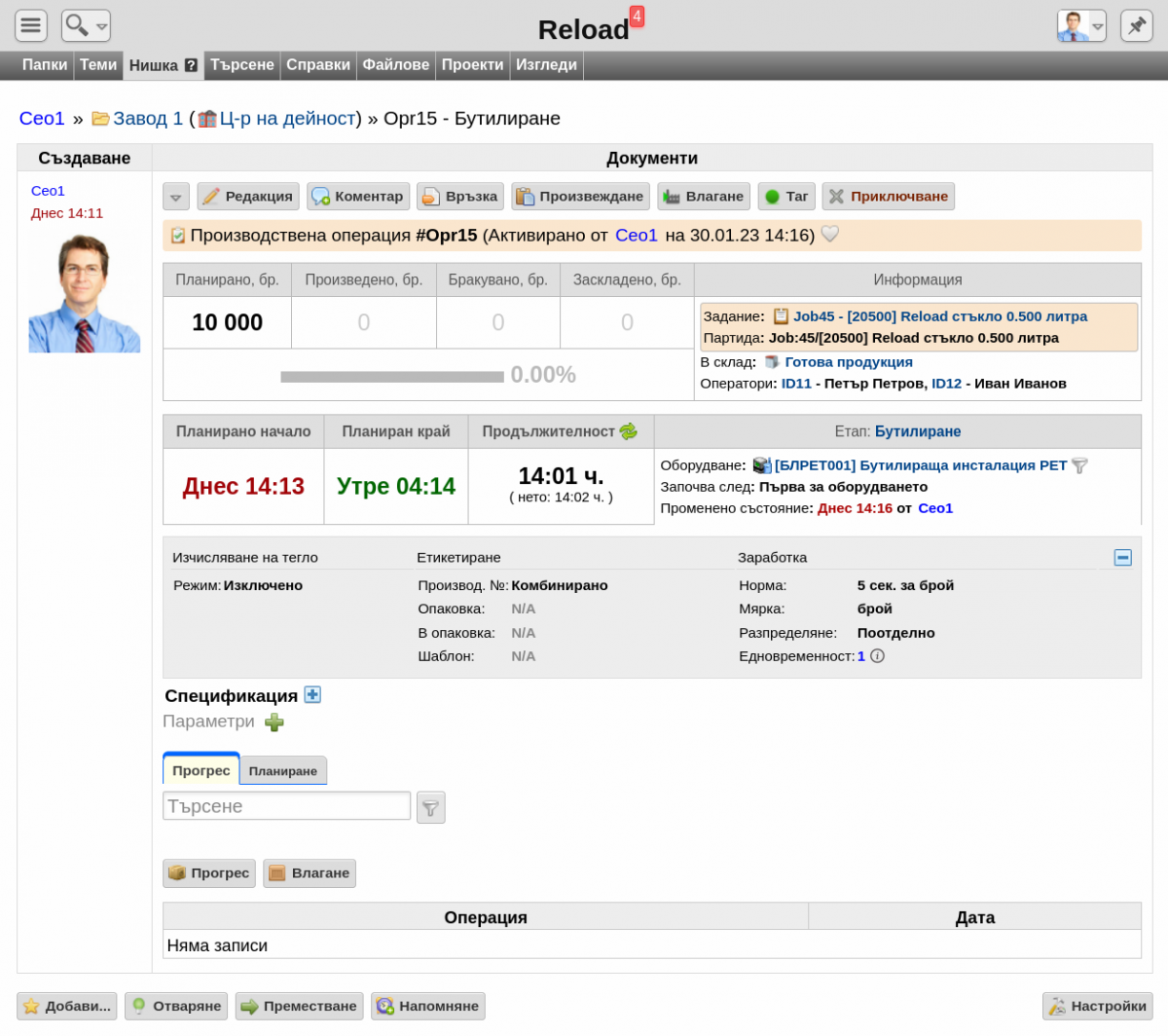
Task: Add a specification with the blue plus
Action: pyautogui.click(x=312, y=694)
